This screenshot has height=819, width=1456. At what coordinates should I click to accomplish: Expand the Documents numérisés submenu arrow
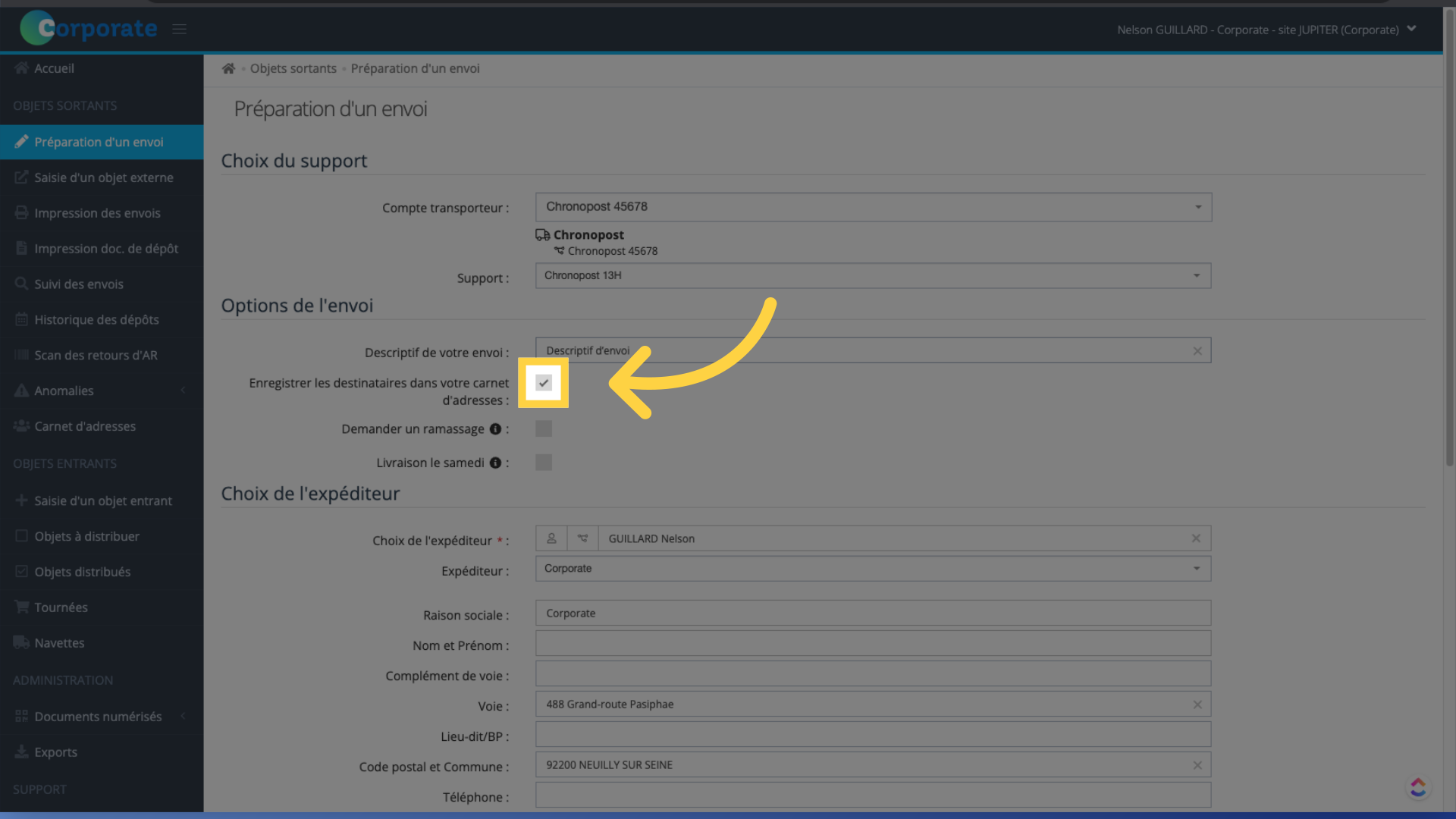(x=183, y=717)
